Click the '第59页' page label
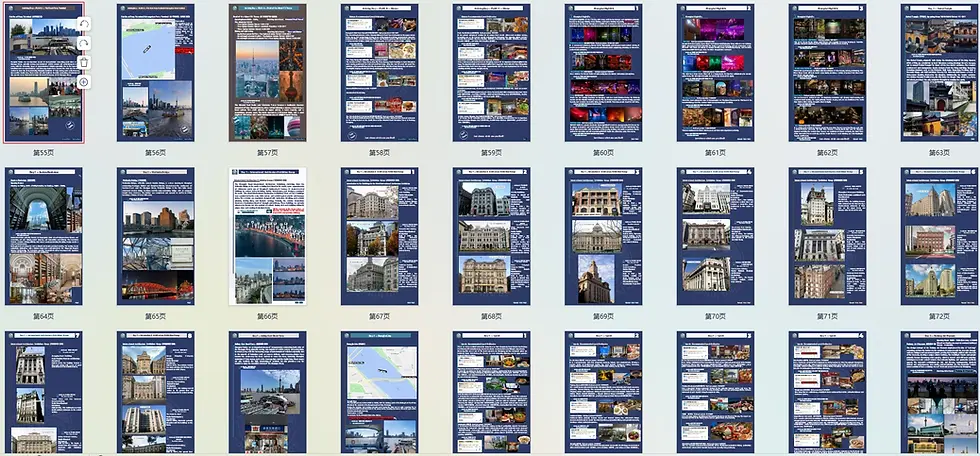Screen dimensions: 980x456 tap(491, 152)
